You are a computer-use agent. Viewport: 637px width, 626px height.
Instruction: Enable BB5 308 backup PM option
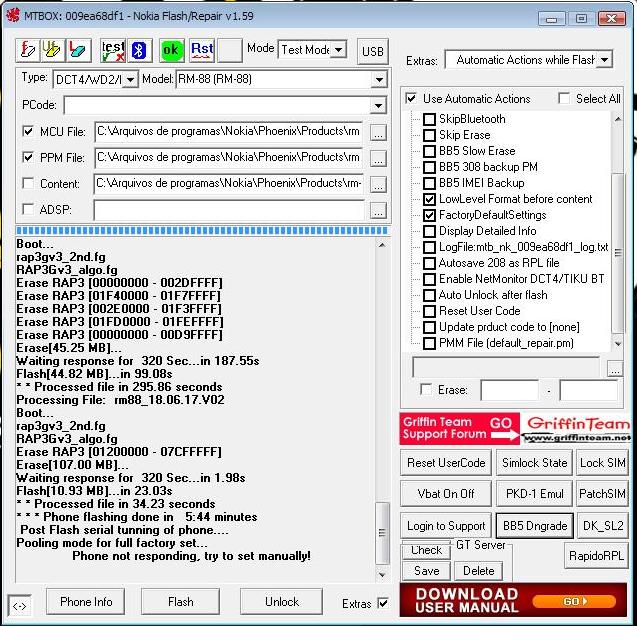(x=429, y=167)
